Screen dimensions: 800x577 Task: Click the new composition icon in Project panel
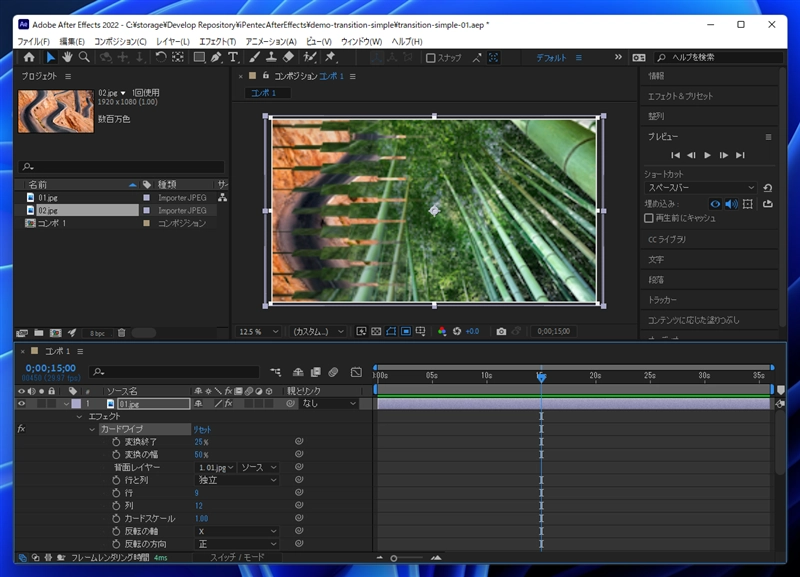(x=56, y=333)
